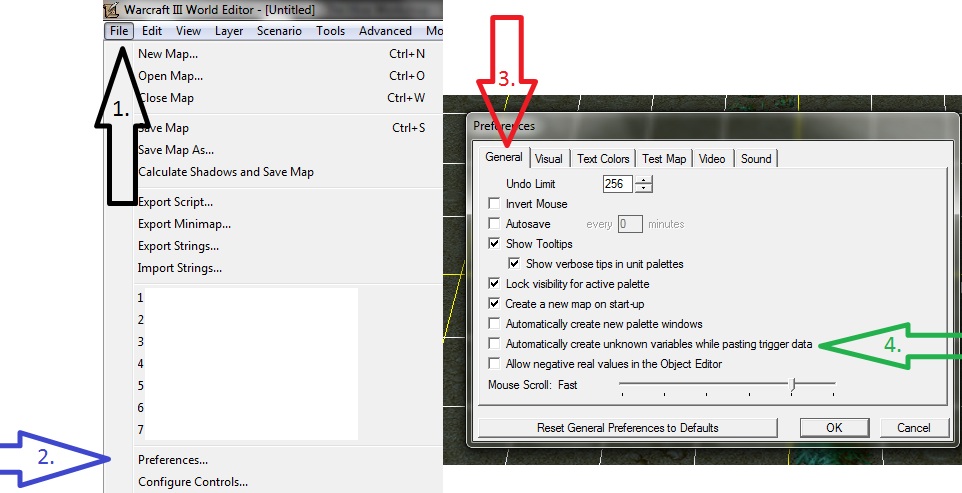Uncheck Create a new map on start-up
Viewport: 962px width, 493px height.
tap(494, 304)
